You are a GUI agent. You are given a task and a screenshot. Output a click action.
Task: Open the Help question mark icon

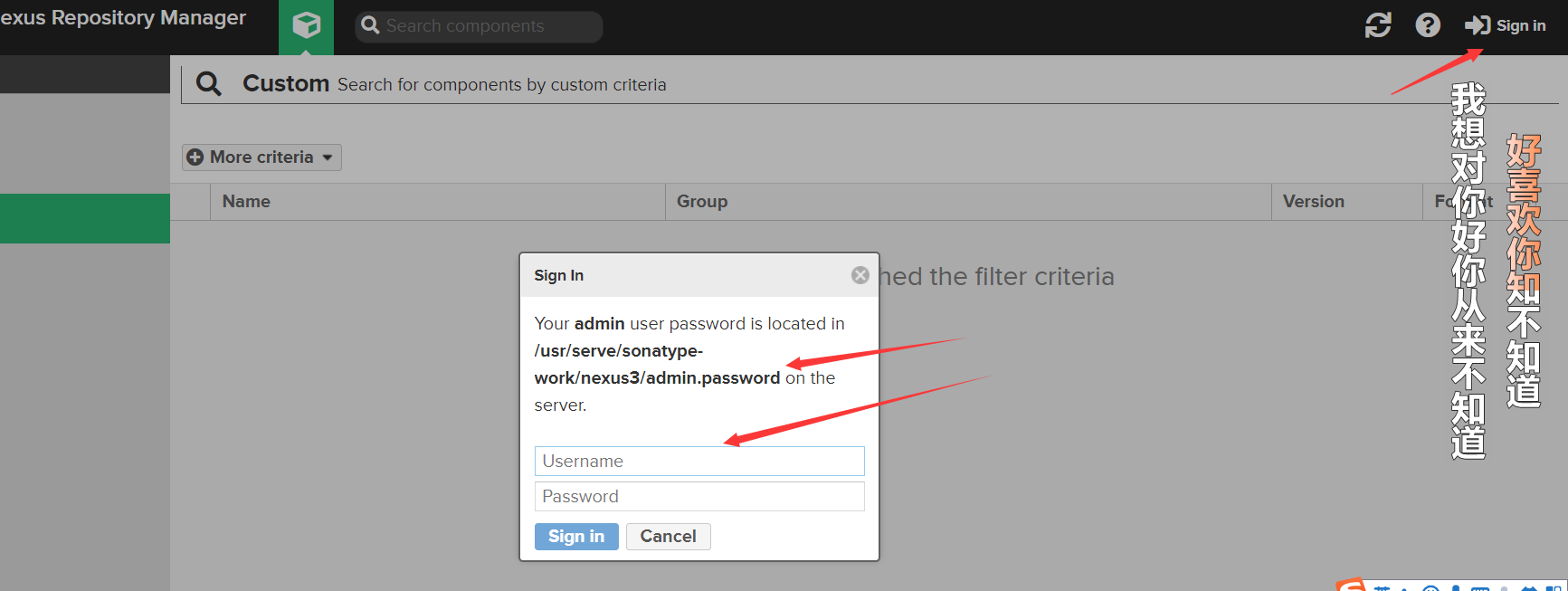[x=1427, y=25]
